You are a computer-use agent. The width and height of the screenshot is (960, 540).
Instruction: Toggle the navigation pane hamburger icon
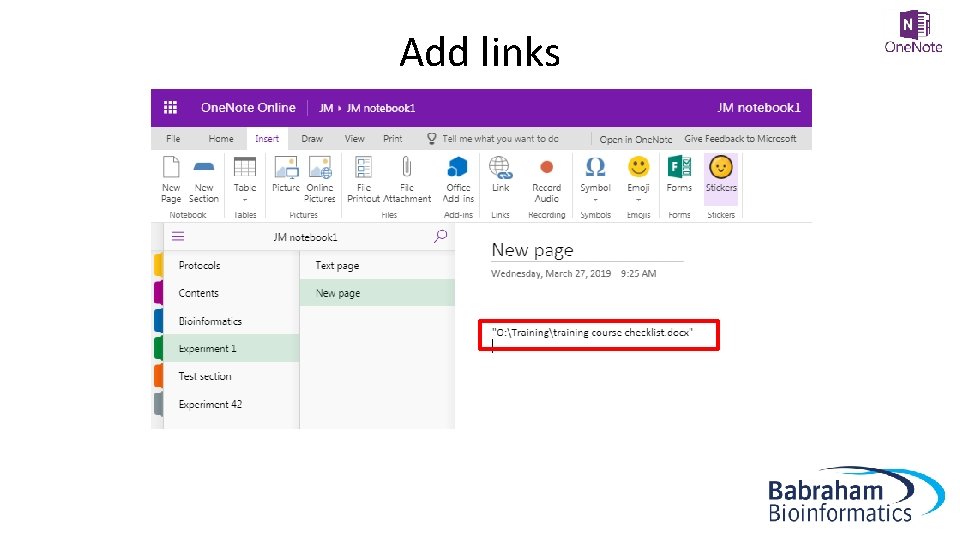coord(178,236)
